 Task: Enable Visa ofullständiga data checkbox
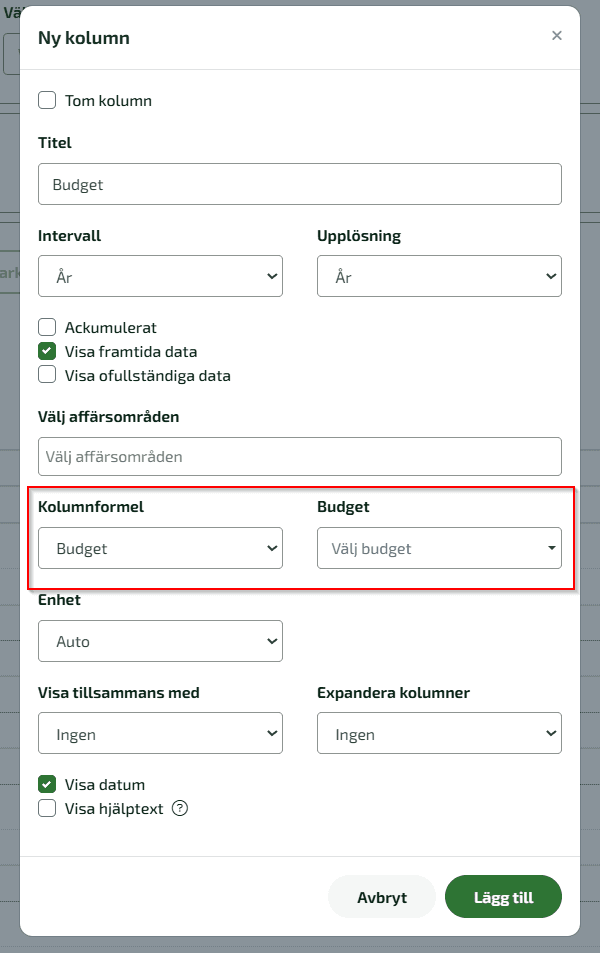click(x=47, y=375)
